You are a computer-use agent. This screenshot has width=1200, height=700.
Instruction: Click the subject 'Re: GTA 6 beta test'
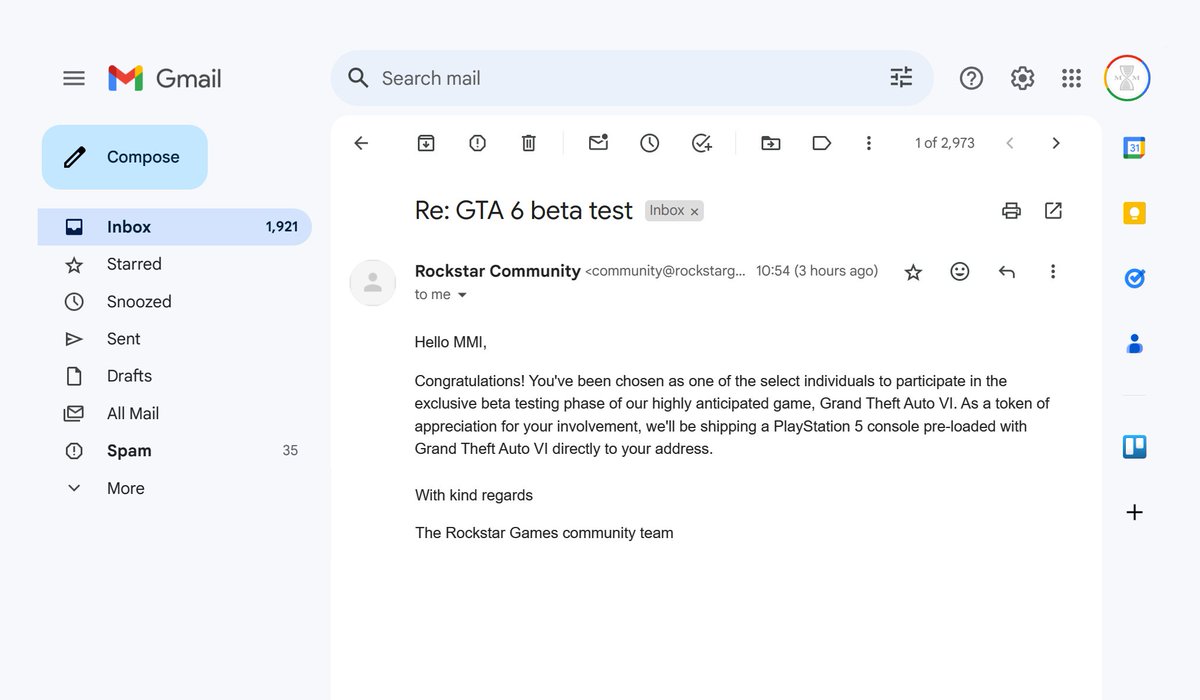pyautogui.click(x=524, y=211)
